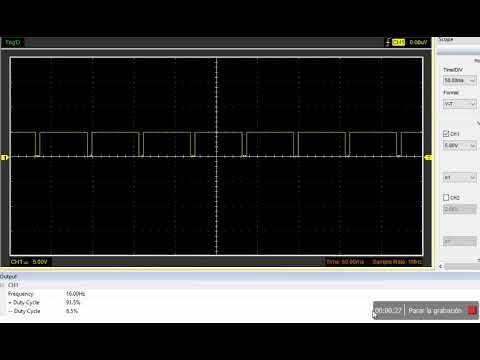Enable the CH2 channel checkbox
Screen dimensions: 480x360
[x=446, y=197]
